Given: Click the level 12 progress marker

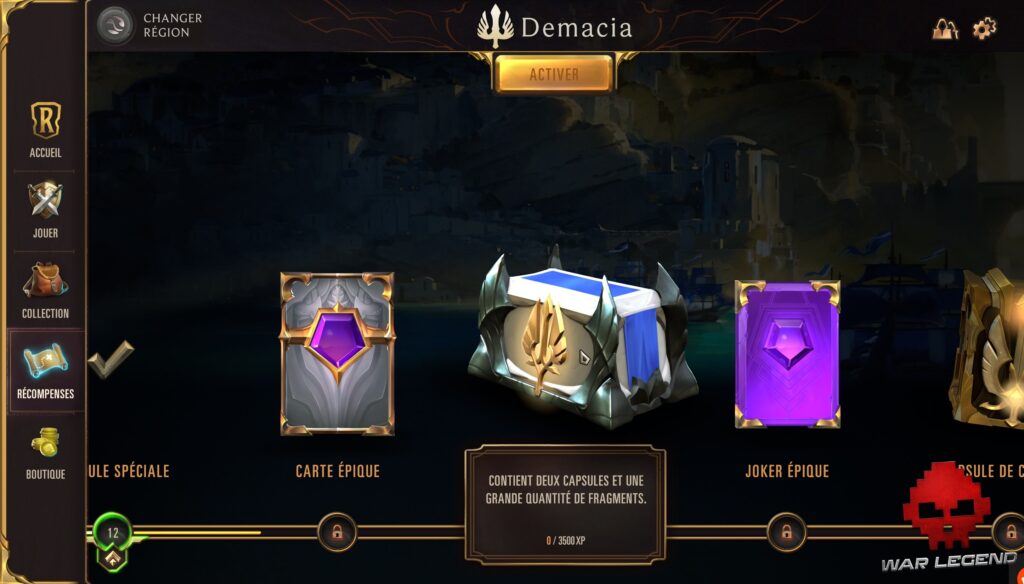Looking at the screenshot, I should [x=112, y=534].
